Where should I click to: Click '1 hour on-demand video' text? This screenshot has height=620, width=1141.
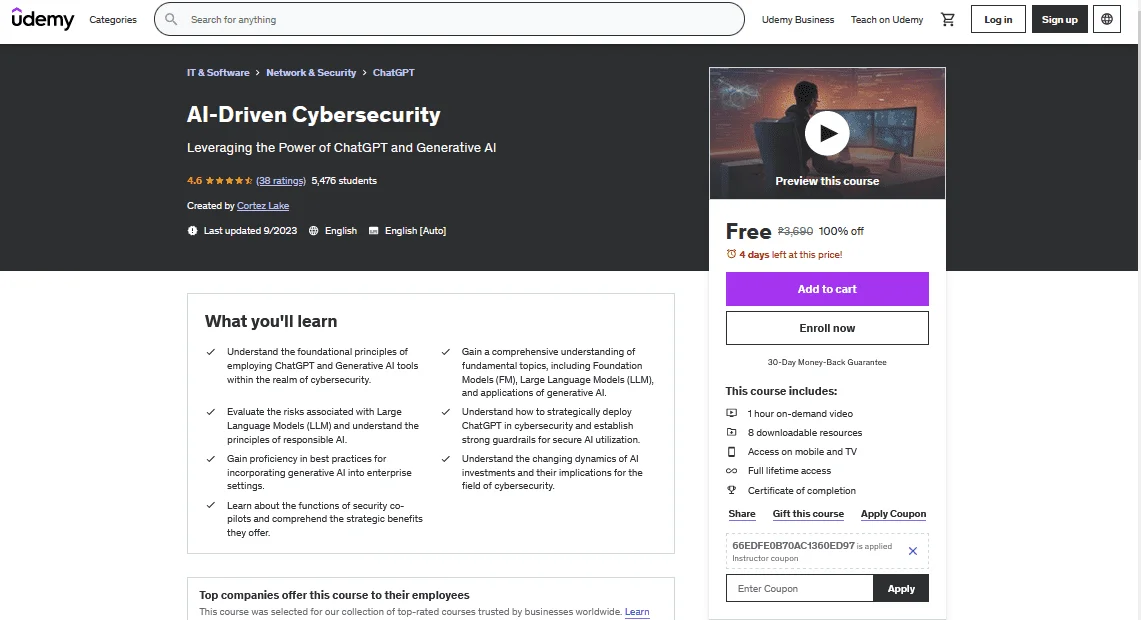[x=800, y=413]
